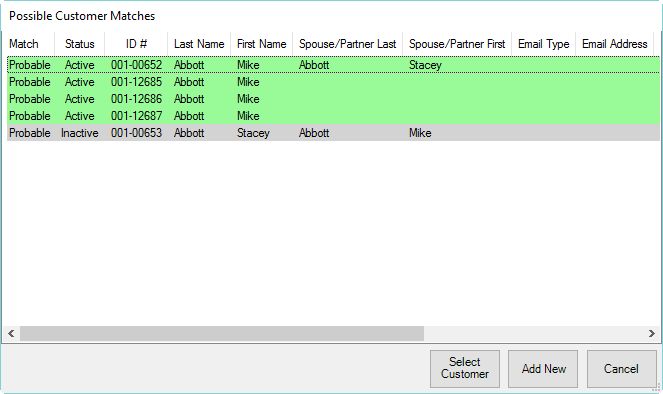The image size is (663, 394).
Task: Click Probable in row 001-12686
Action: pyautogui.click(x=30, y=99)
